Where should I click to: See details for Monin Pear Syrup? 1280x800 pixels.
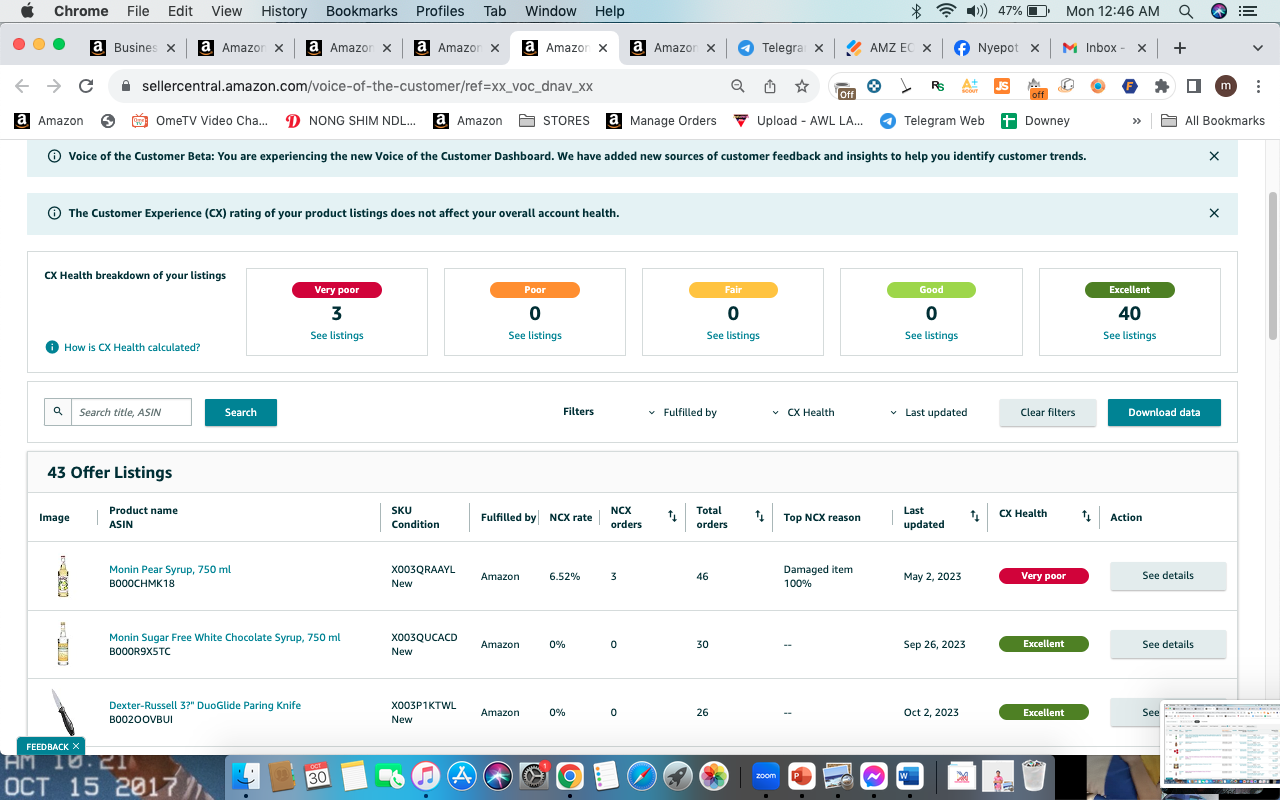pyautogui.click(x=1168, y=576)
